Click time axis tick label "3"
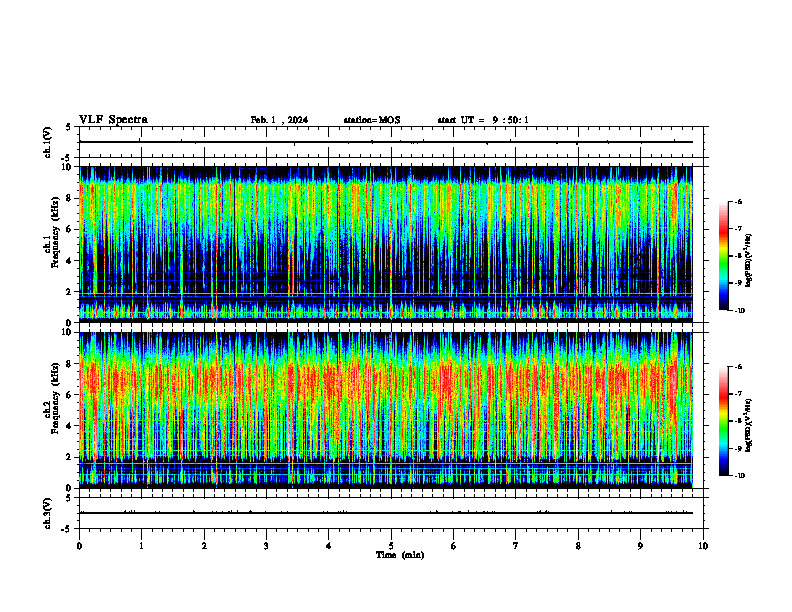 click(266, 546)
